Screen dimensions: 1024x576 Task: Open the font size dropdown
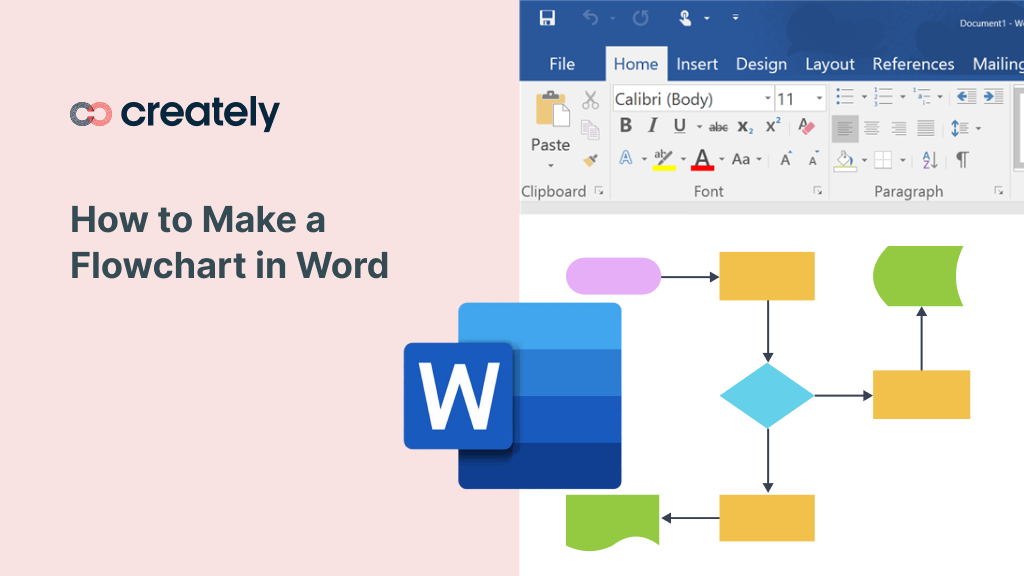pyautogui.click(x=821, y=97)
